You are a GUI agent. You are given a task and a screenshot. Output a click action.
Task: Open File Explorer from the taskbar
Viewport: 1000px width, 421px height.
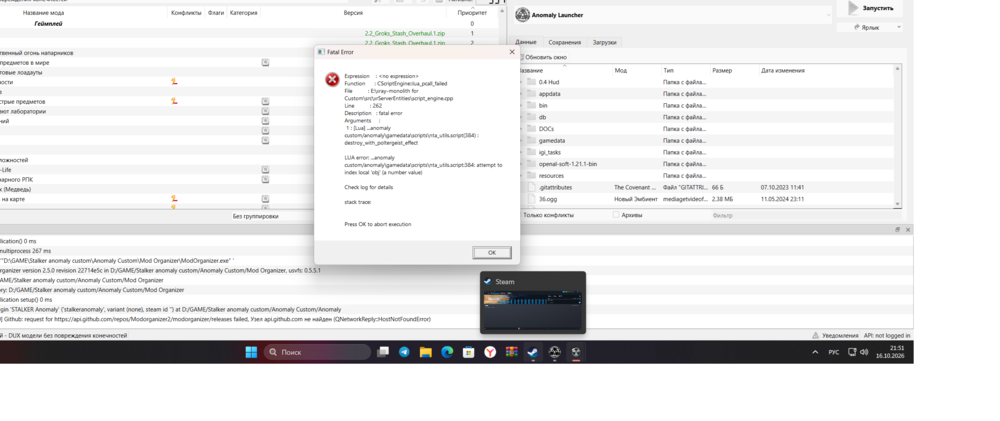tap(425, 352)
